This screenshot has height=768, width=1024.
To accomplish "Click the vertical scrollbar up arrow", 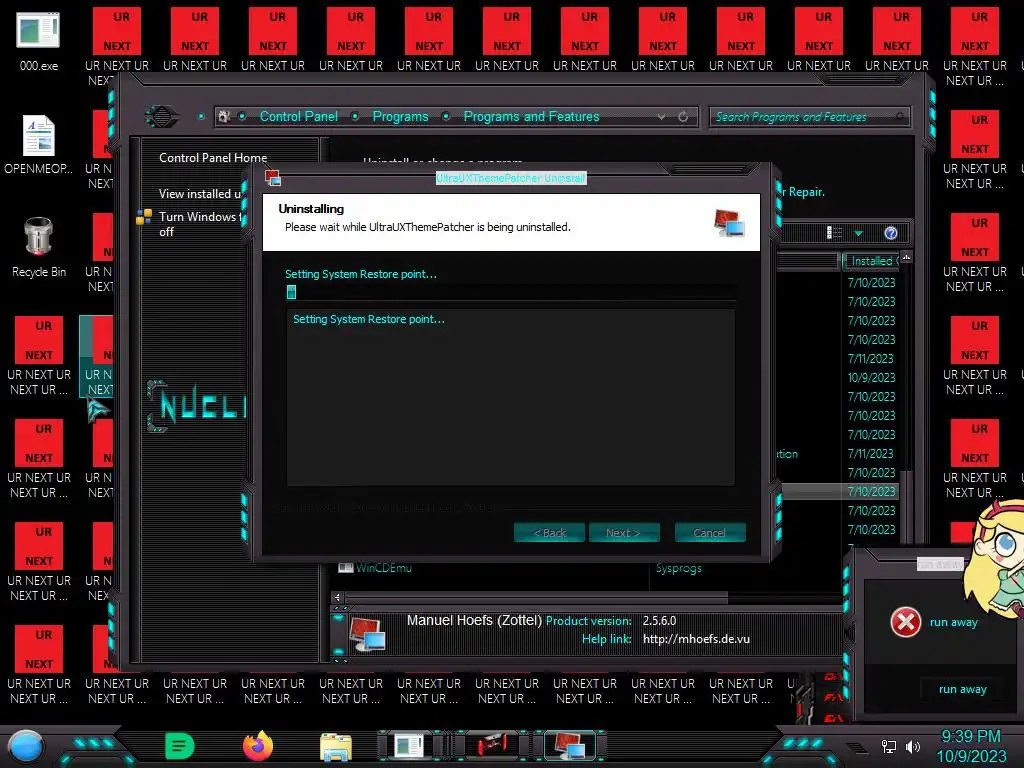I will tap(906, 257).
